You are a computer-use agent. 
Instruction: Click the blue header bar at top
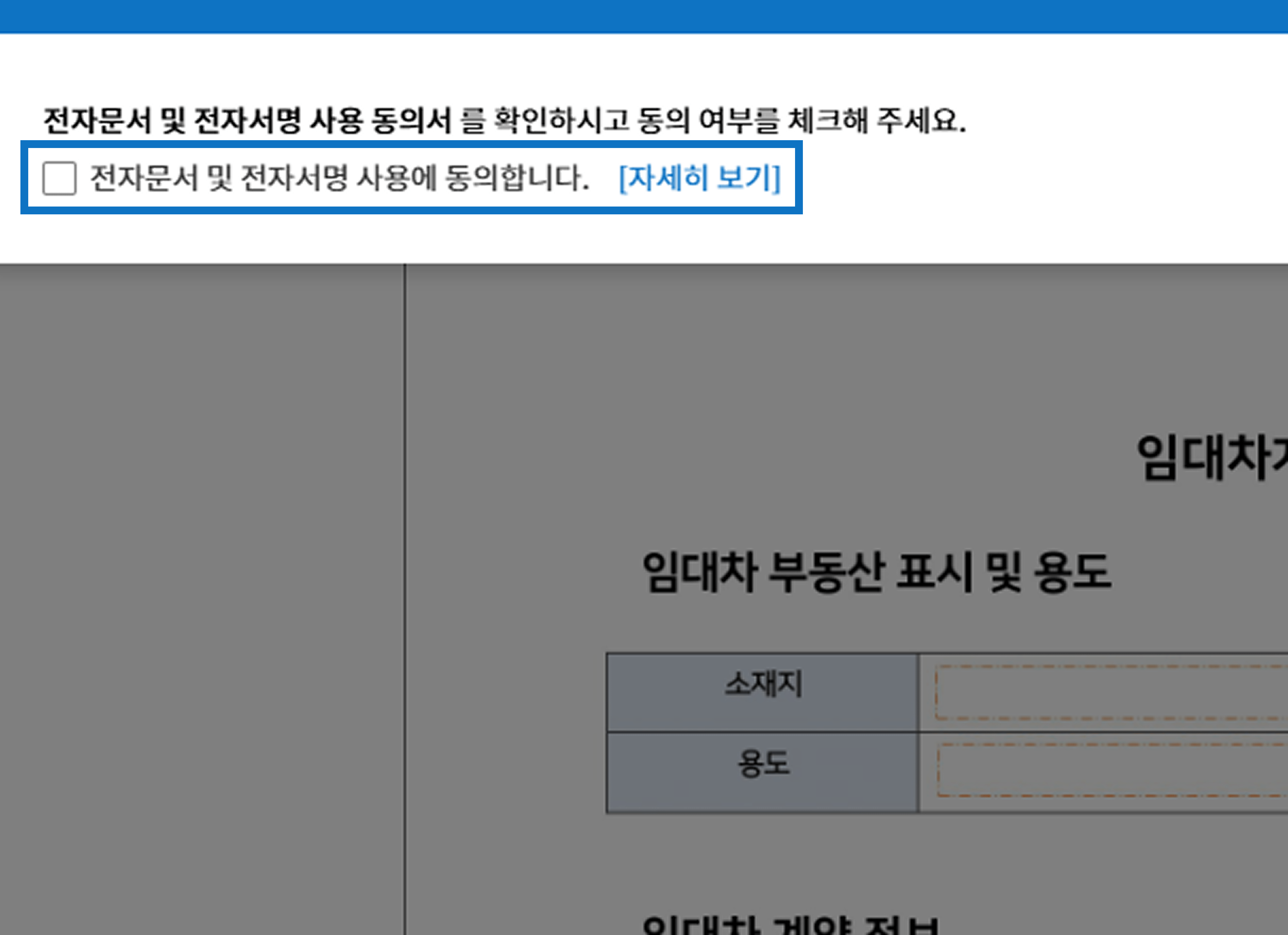pos(644,16)
